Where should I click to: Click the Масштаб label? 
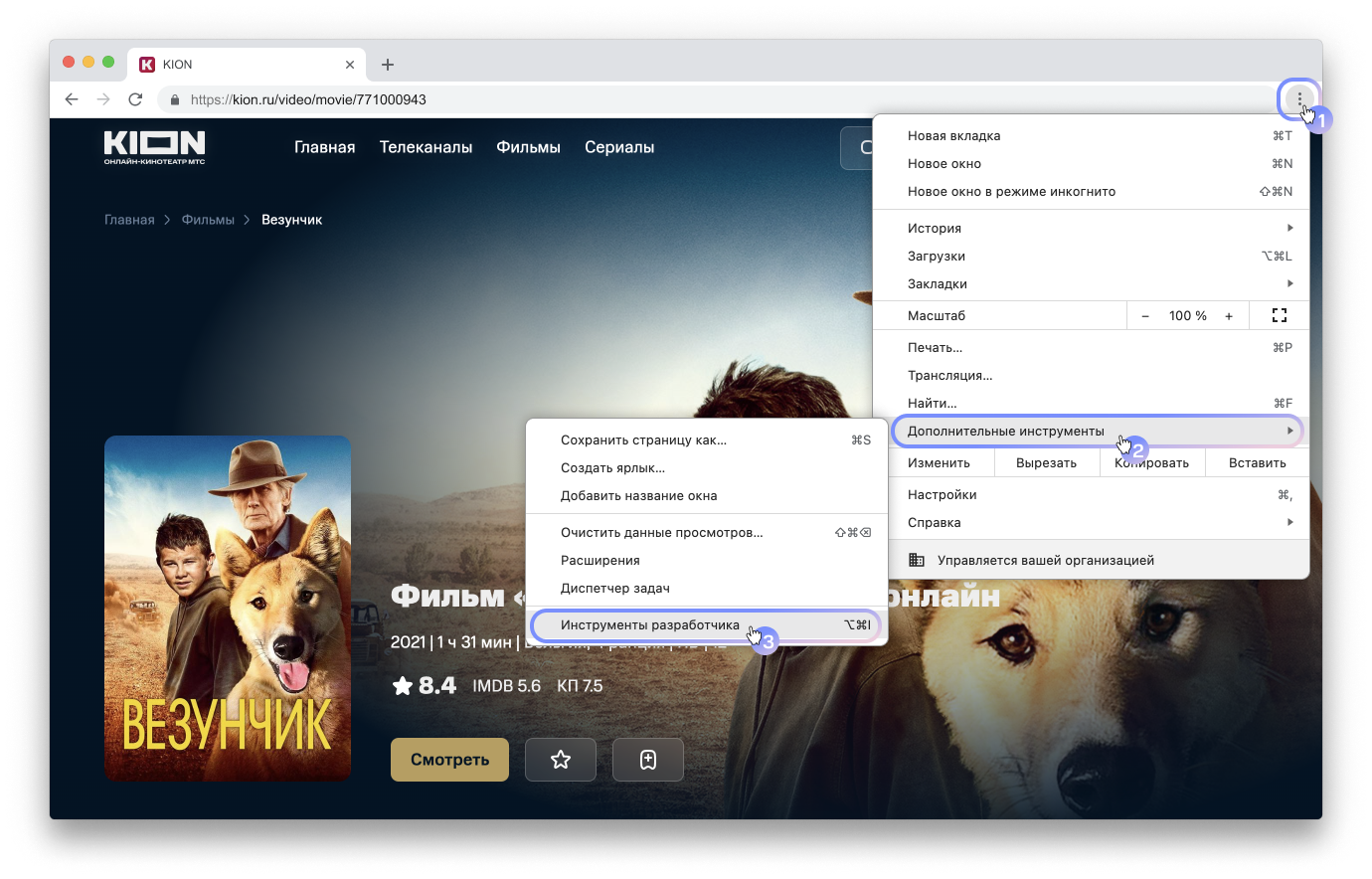point(937,316)
